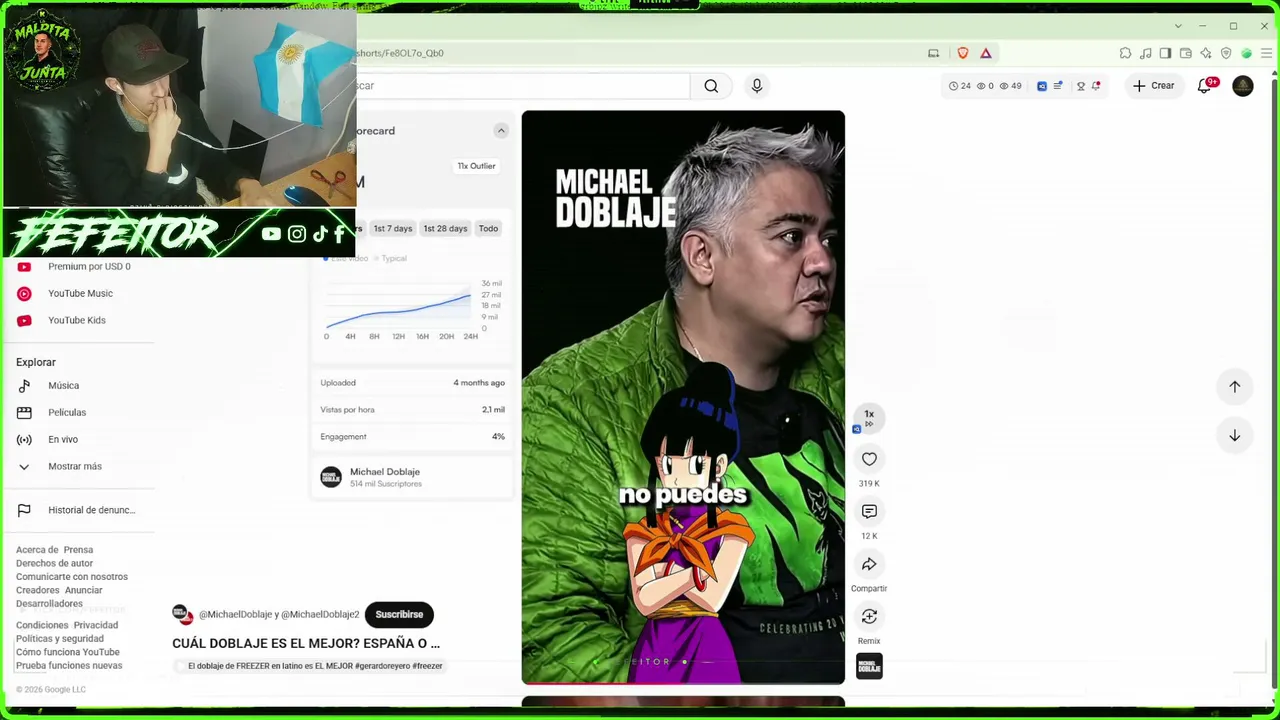Open the Brave Wallet icon

(1186, 53)
